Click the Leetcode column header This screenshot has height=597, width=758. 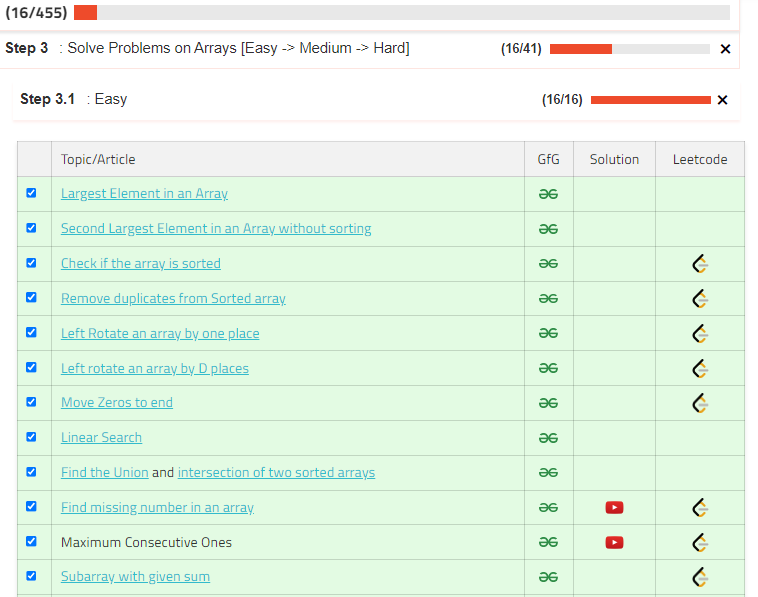(700, 160)
